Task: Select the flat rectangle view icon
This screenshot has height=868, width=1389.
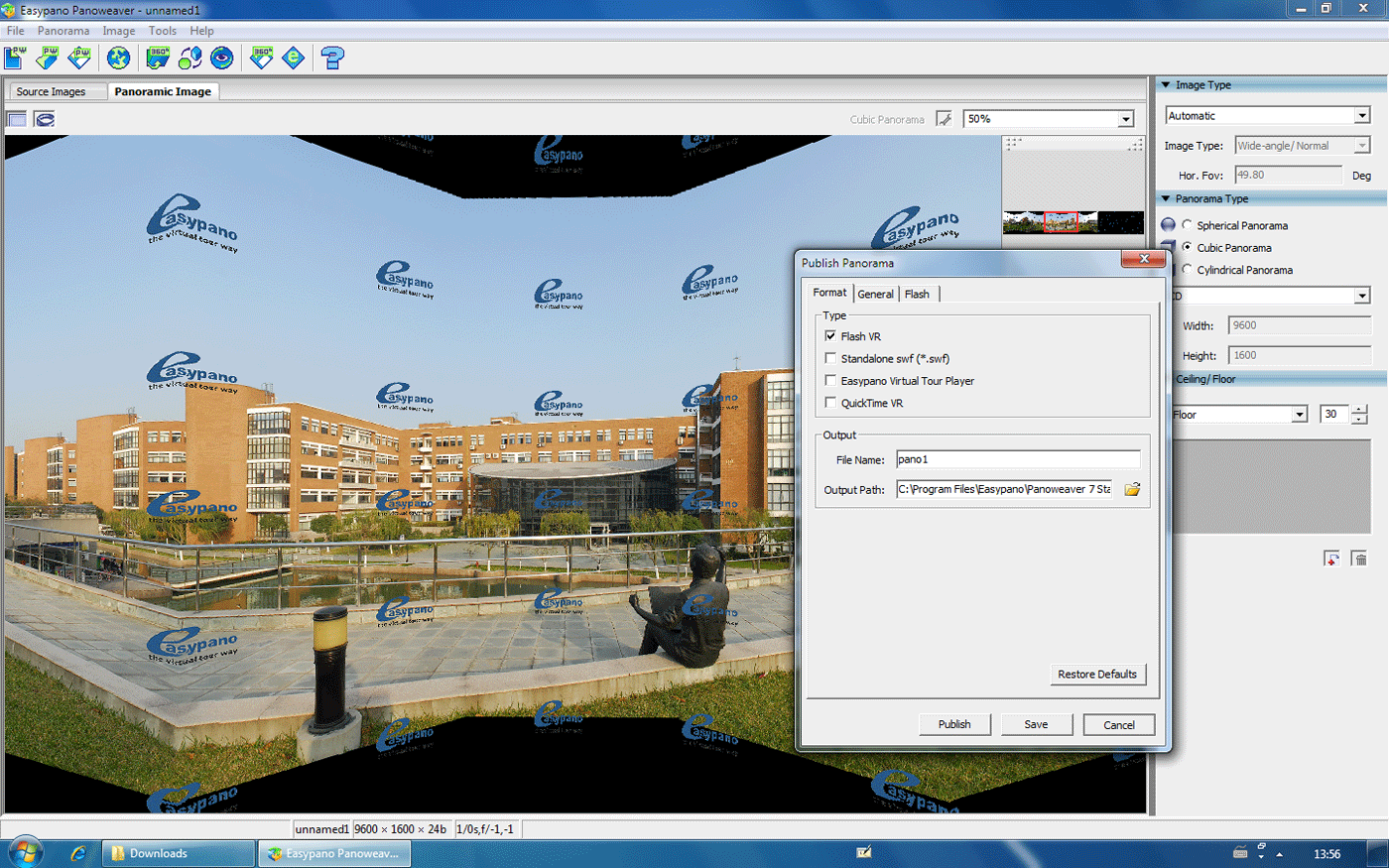Action: pos(17,119)
